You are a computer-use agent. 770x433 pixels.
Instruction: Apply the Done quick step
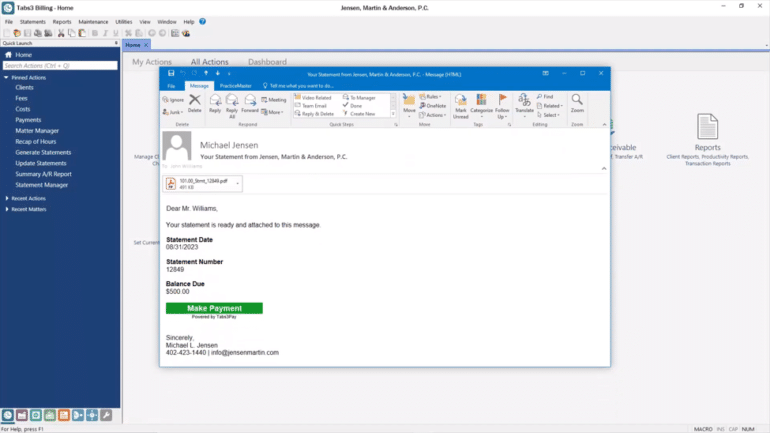pyautogui.click(x=353, y=106)
